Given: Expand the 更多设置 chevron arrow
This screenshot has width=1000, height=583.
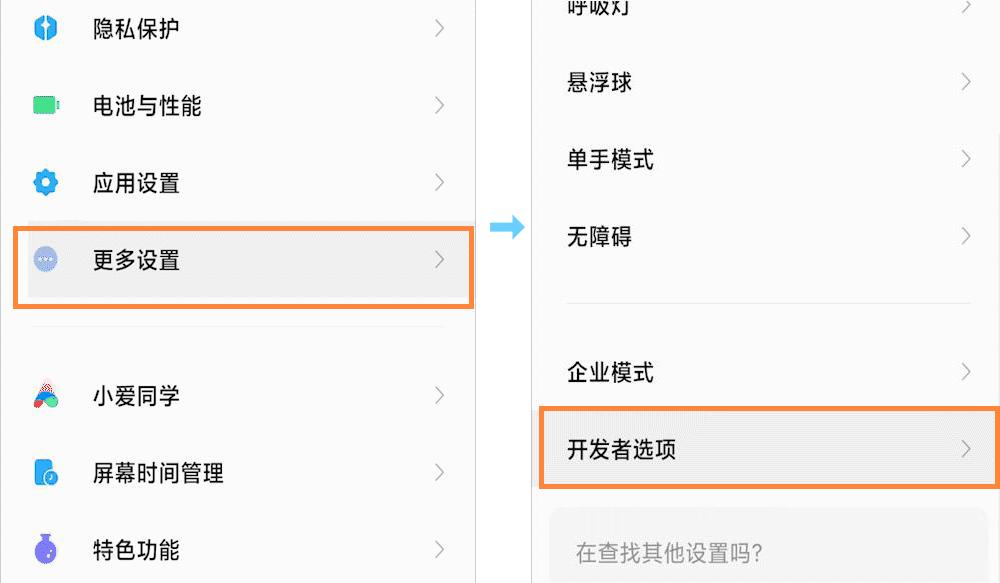Looking at the screenshot, I should pos(440,260).
